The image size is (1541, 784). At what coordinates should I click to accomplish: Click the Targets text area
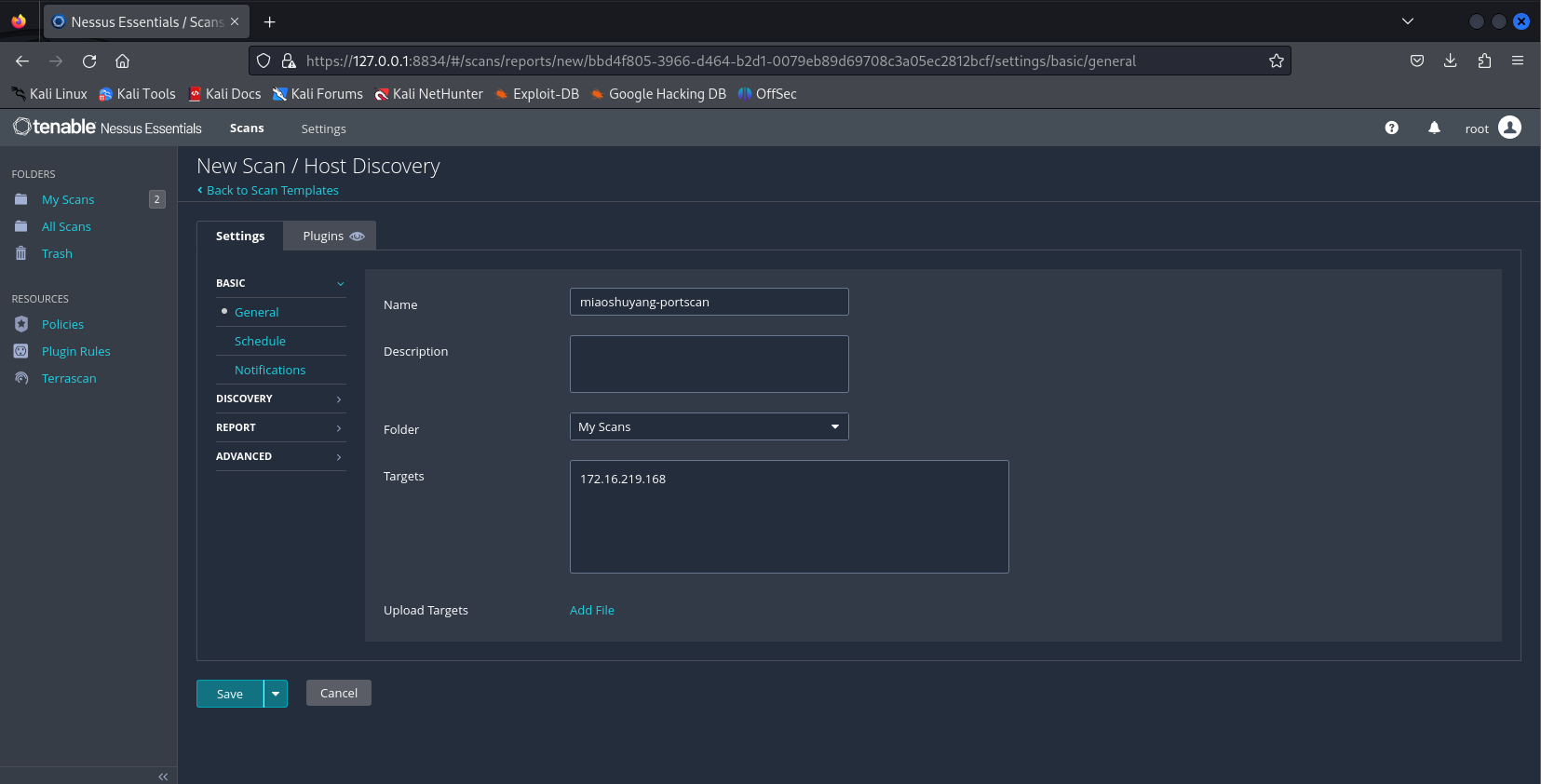789,517
